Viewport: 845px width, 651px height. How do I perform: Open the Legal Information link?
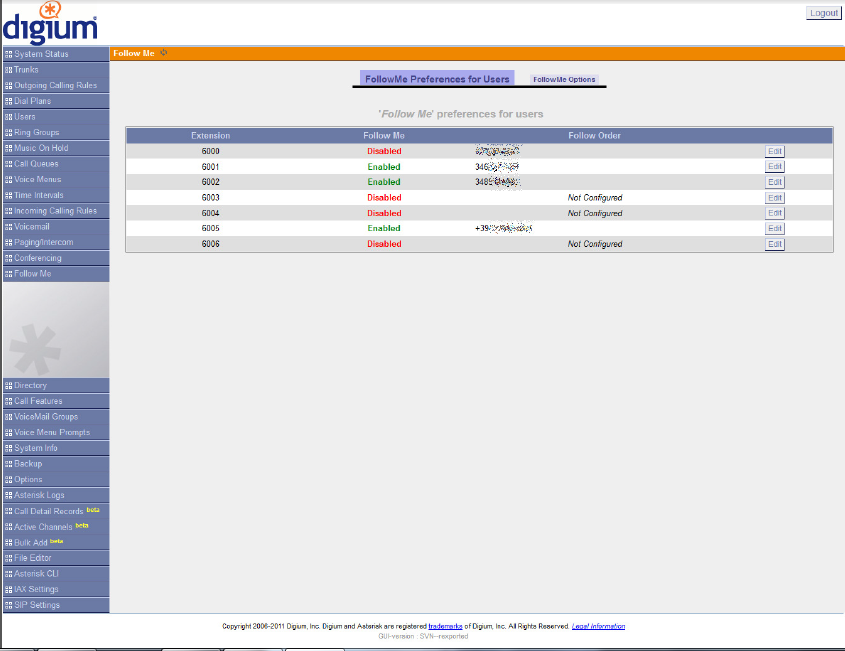coord(598,626)
